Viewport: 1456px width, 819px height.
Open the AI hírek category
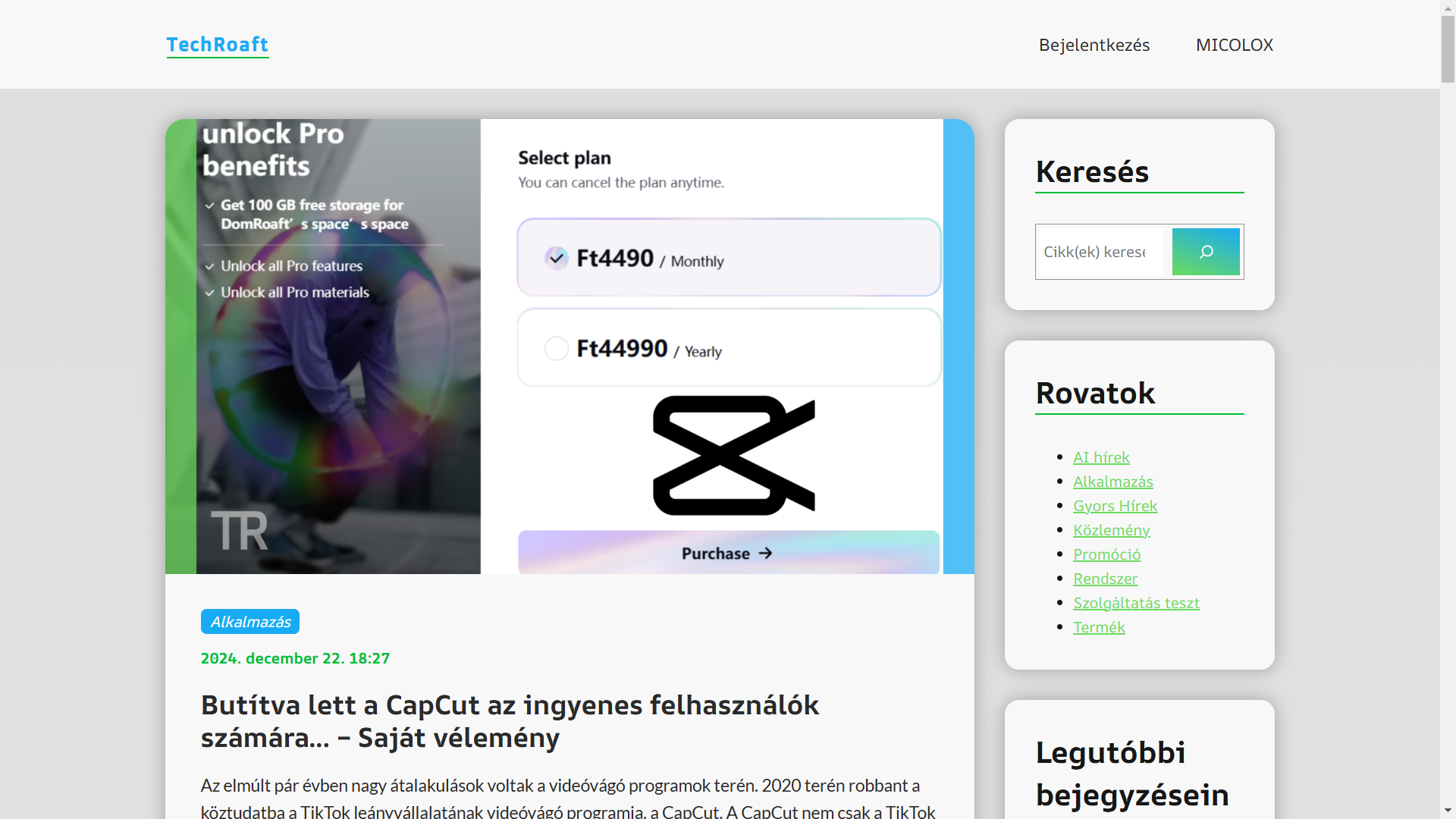1101,457
